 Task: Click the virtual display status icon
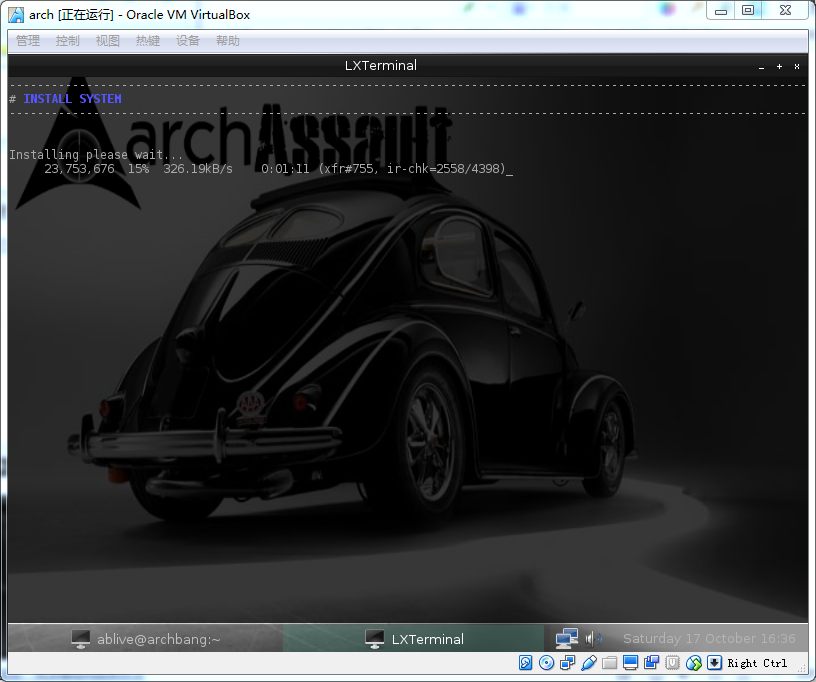click(x=630, y=663)
